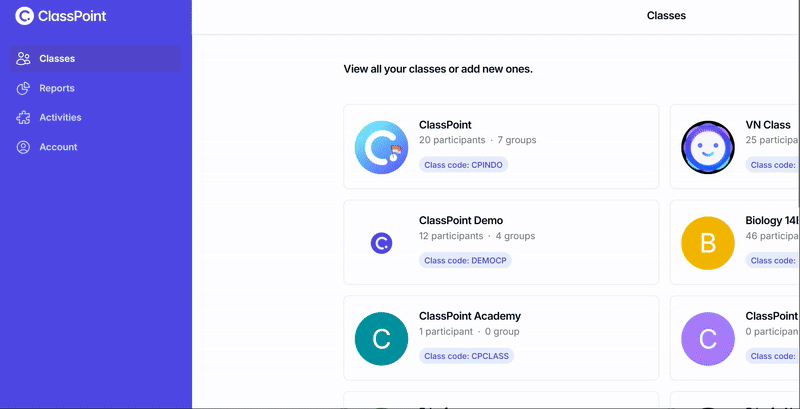Open the Activities section
Image resolution: width=800 pixels, height=409 pixels.
click(60, 118)
